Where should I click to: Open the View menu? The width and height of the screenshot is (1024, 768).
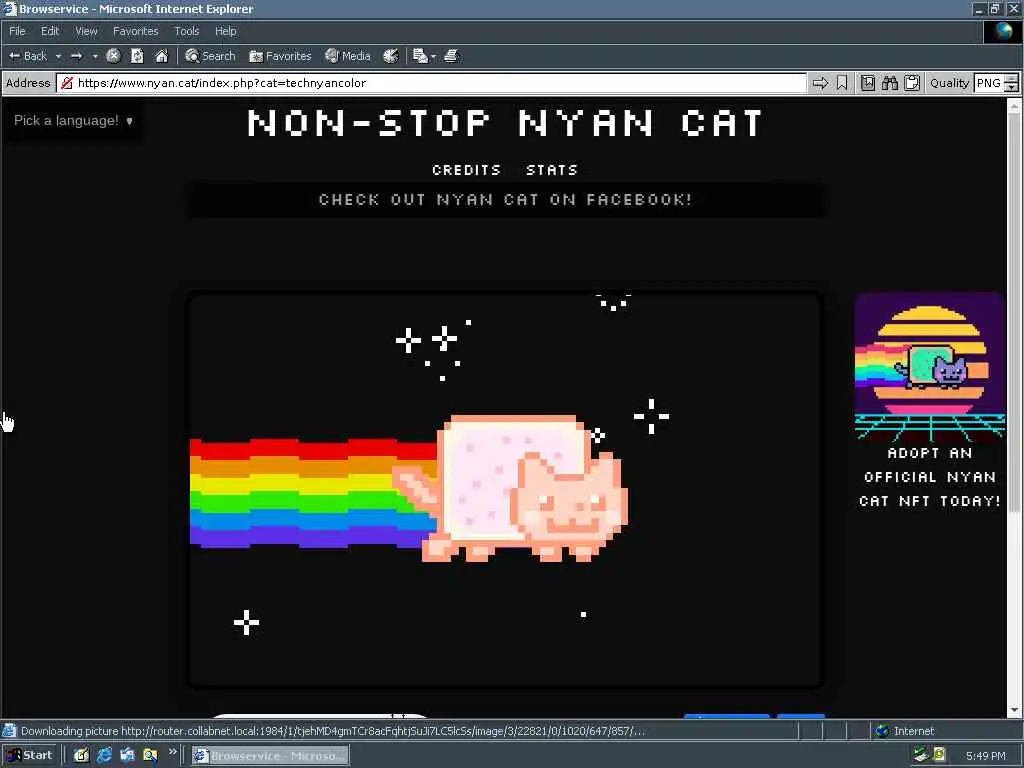tap(86, 31)
